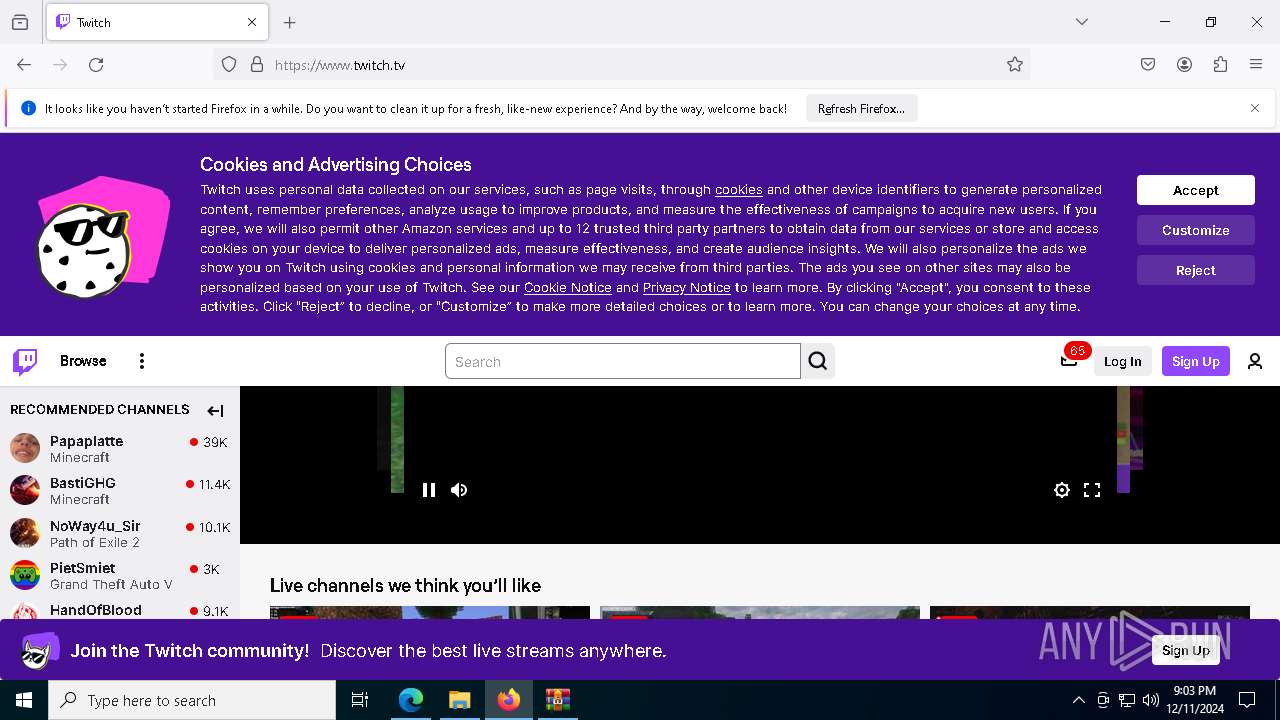Open the three-dot more options menu
Screen dimensions: 1280x720
(142, 361)
